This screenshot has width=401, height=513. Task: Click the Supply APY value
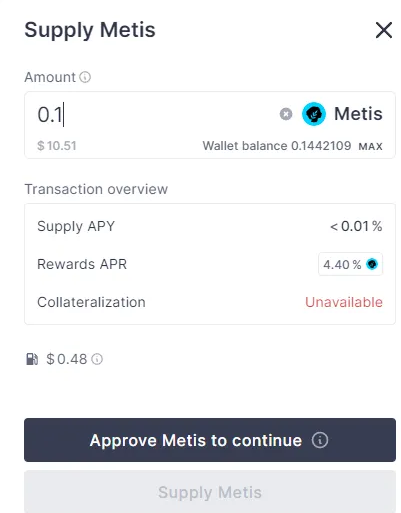coord(356,226)
